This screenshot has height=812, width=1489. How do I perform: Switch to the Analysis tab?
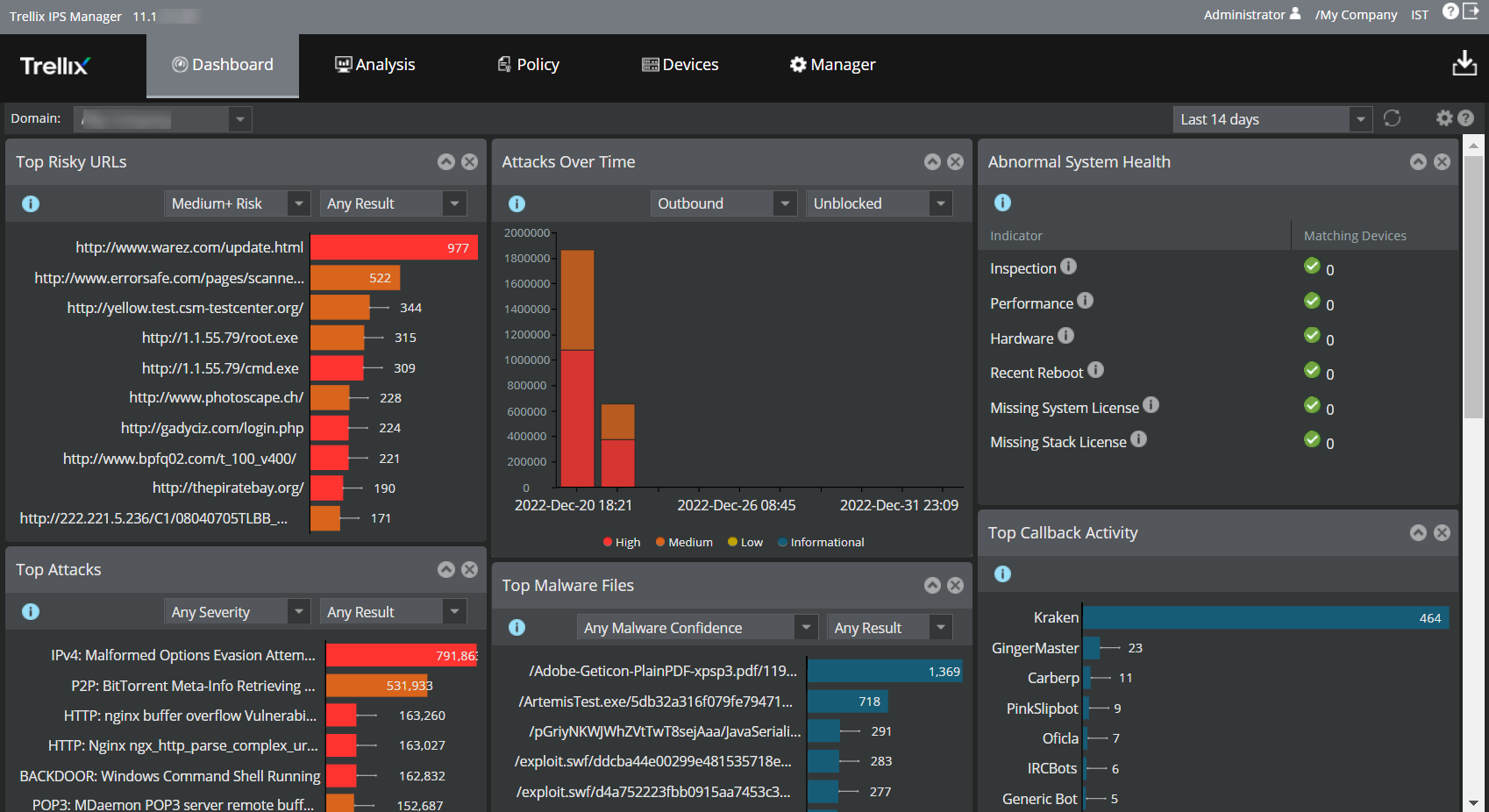(375, 65)
